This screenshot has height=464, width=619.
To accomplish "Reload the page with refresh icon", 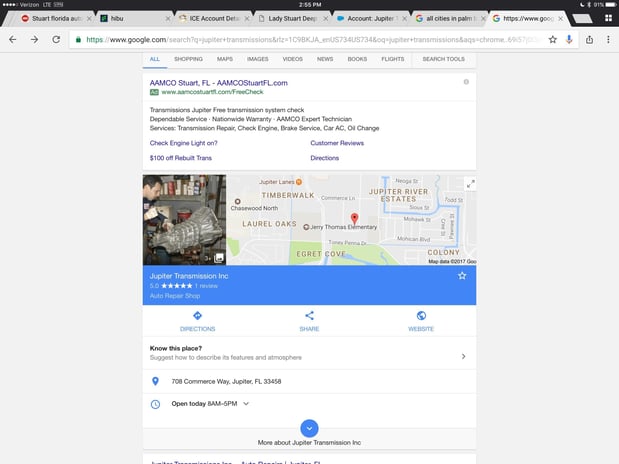I will click(55, 39).
